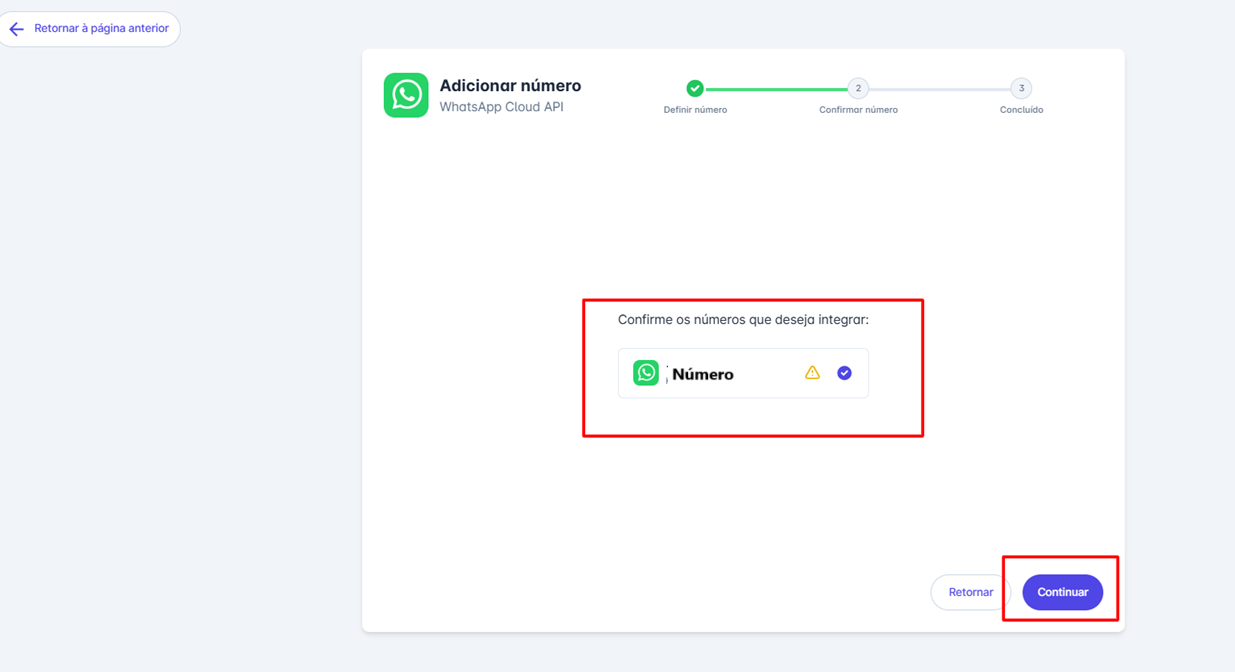Click the step 3 circle indicator
The height and width of the screenshot is (672, 1235).
click(x=1021, y=89)
